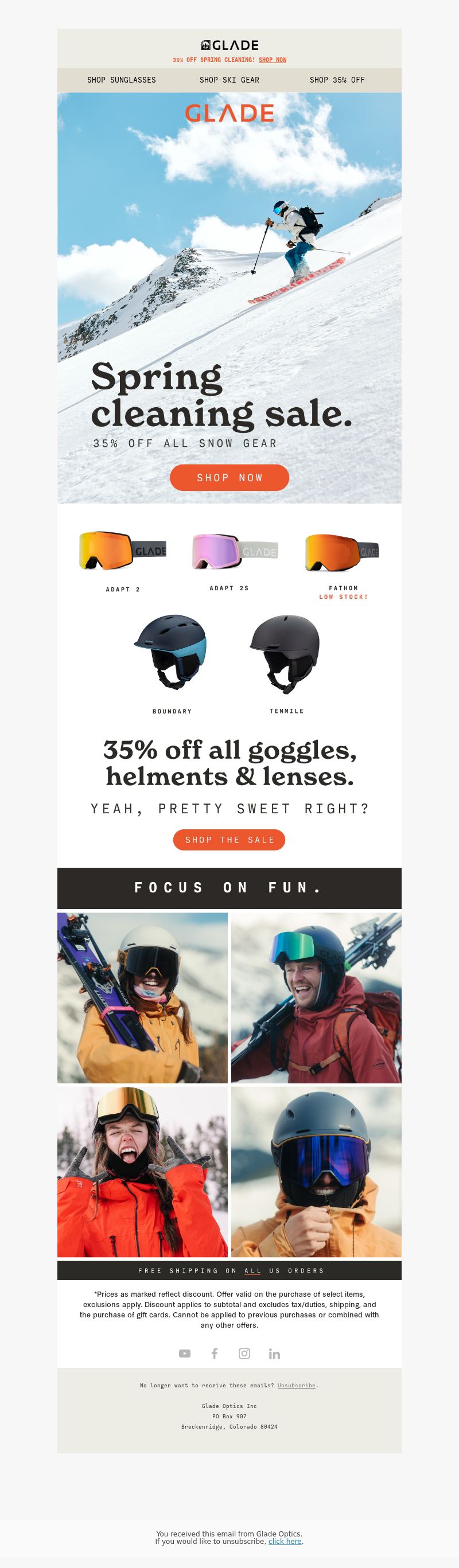This screenshot has height=1568, width=459.
Task: Choose the black Tenmile helmet
Action: click(x=284, y=654)
